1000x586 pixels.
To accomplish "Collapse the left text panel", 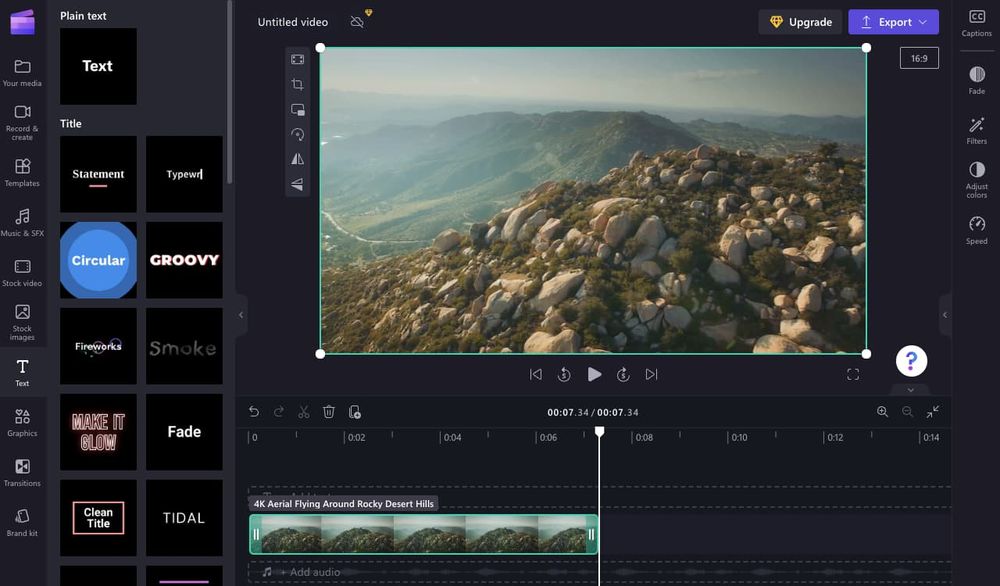I will (x=240, y=314).
